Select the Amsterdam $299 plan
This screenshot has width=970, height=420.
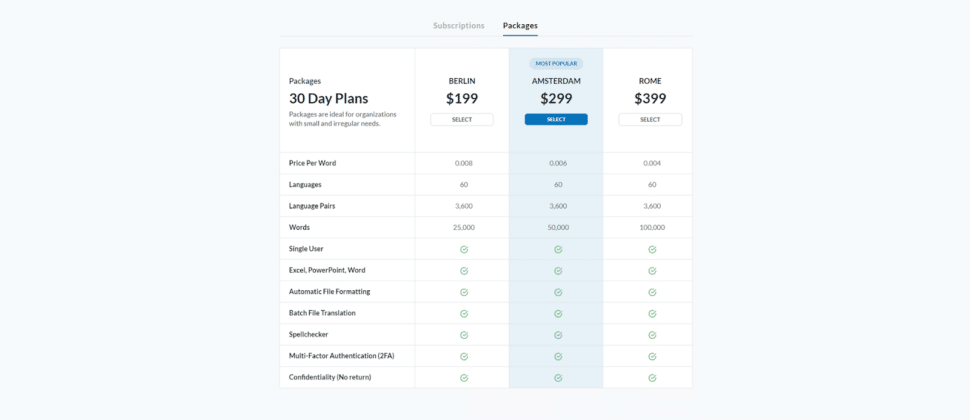[556, 119]
